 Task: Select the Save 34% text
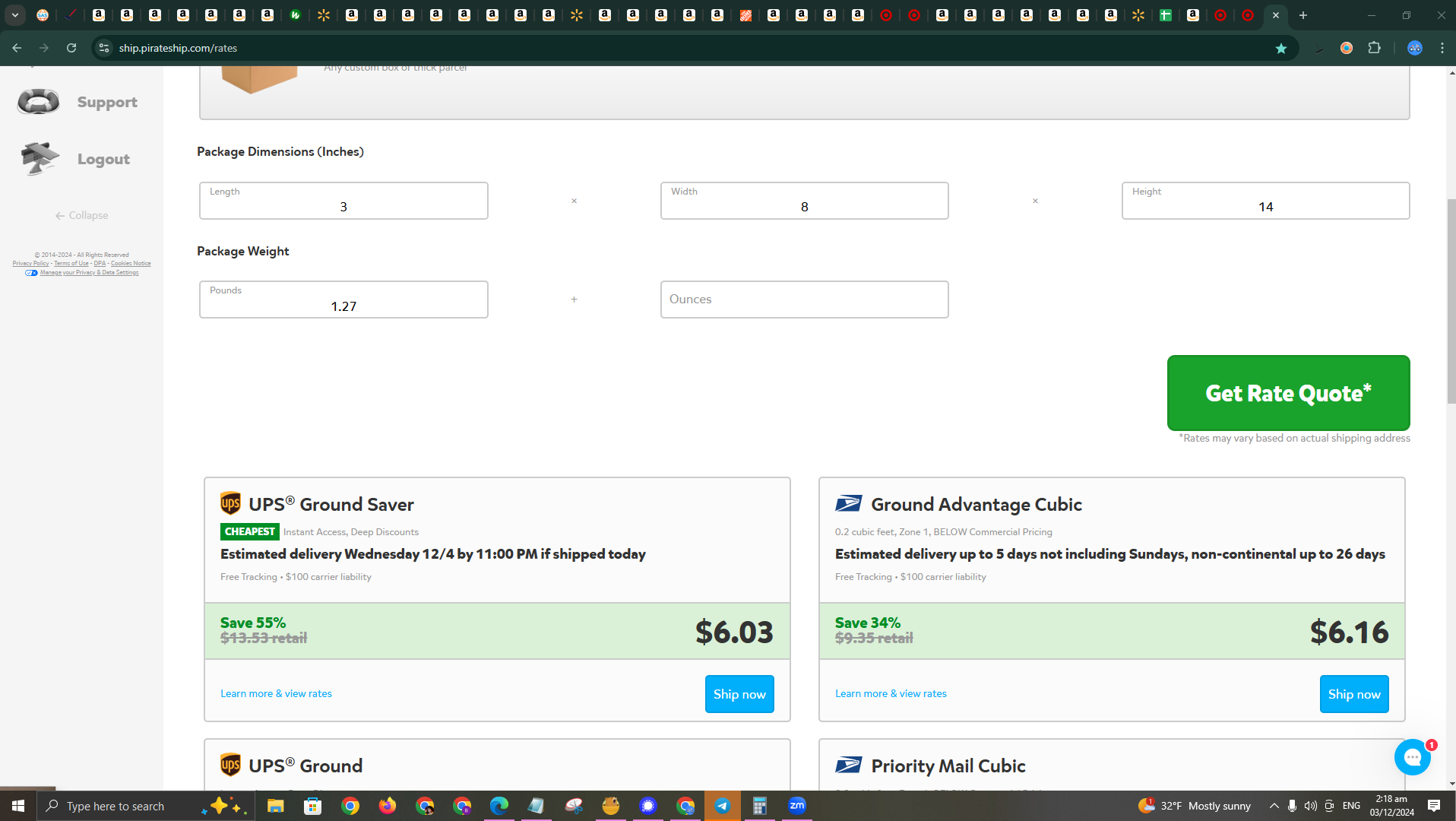[x=868, y=623]
